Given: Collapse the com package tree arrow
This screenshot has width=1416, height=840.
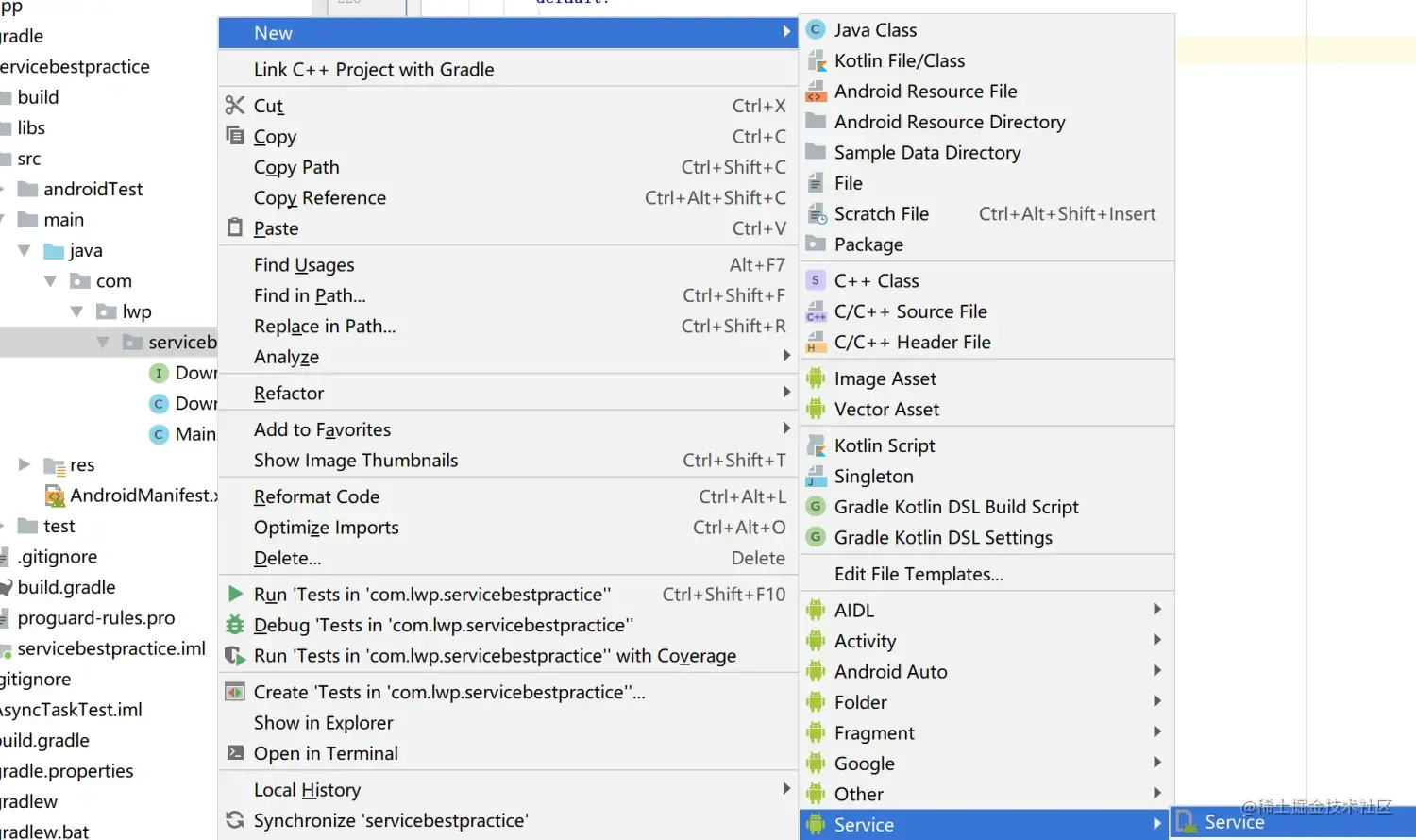Looking at the screenshot, I should [51, 280].
